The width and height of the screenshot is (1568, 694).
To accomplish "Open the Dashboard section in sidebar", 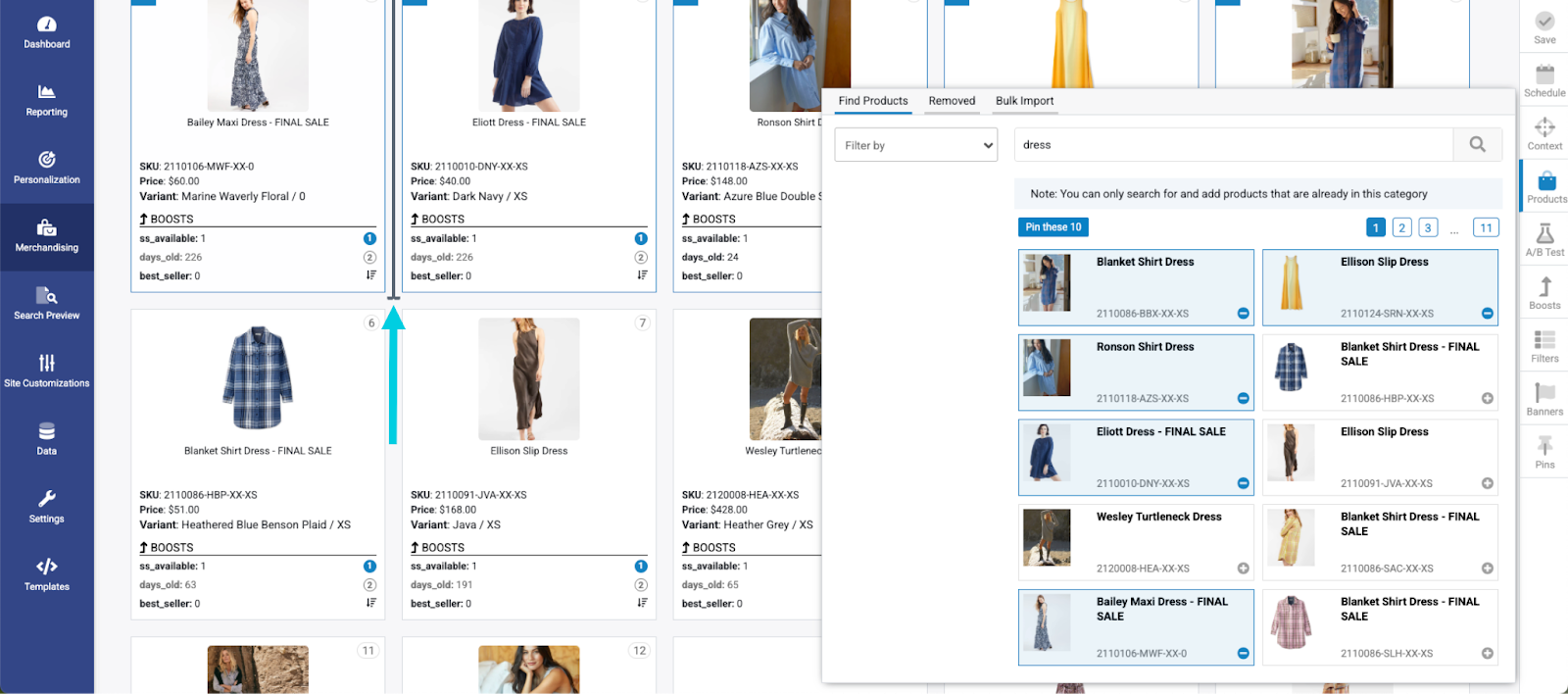I will point(47,32).
